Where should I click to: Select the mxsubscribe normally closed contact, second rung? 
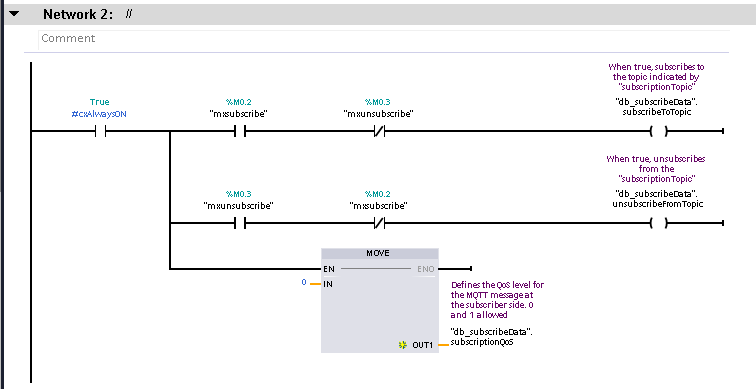coord(379,223)
